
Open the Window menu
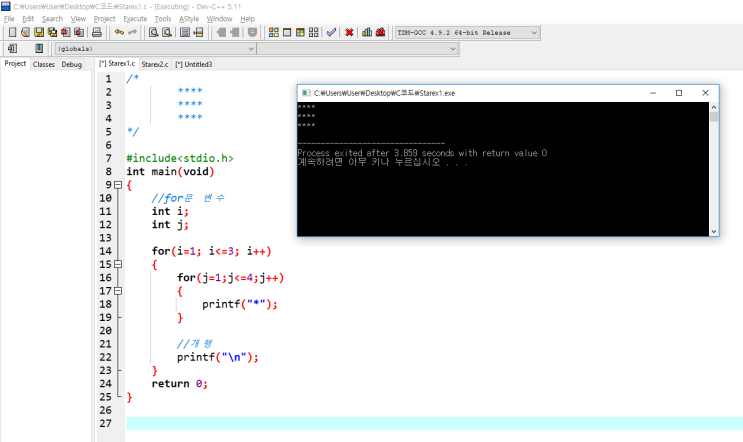tap(219, 18)
